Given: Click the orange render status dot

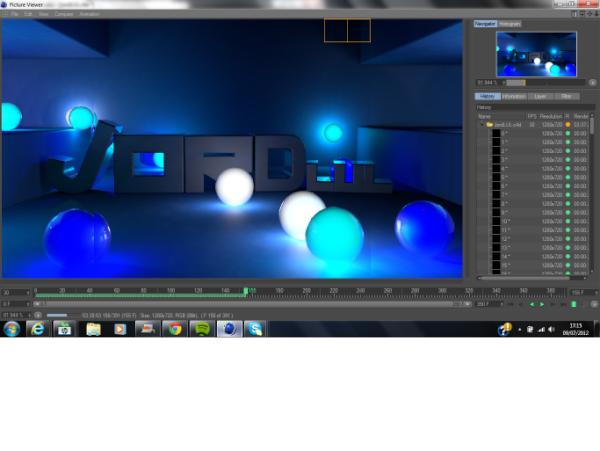Looking at the screenshot, I should [x=568, y=125].
